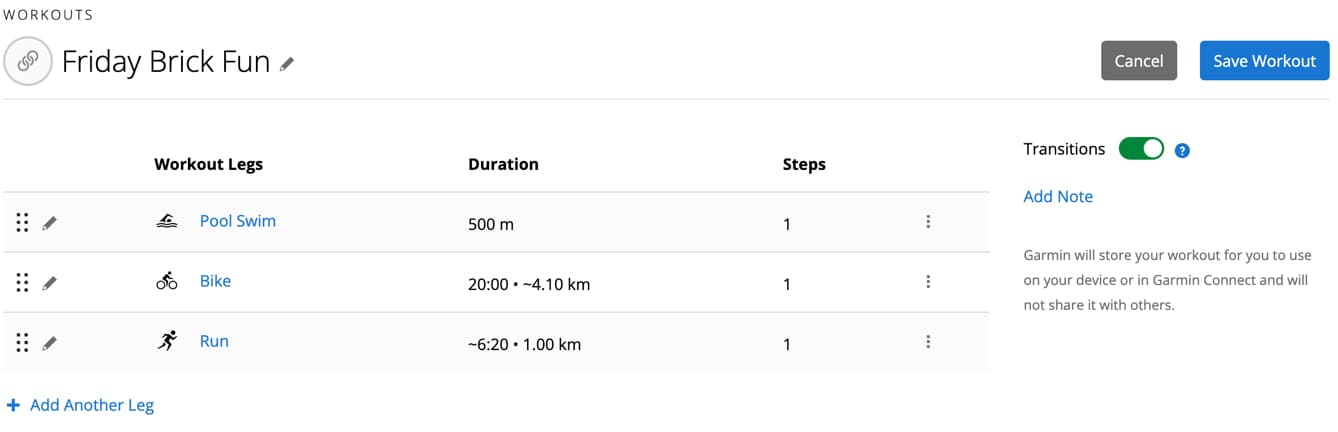Screen dimensions: 1338x432
Task: Open the Run leg three-dot menu
Action: click(928, 342)
